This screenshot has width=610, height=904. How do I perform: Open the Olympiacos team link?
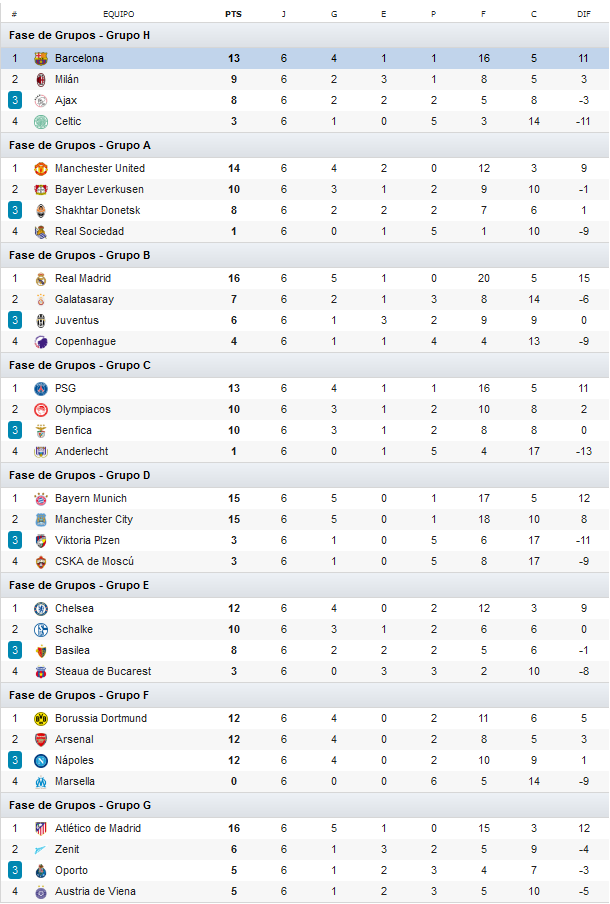coord(83,410)
